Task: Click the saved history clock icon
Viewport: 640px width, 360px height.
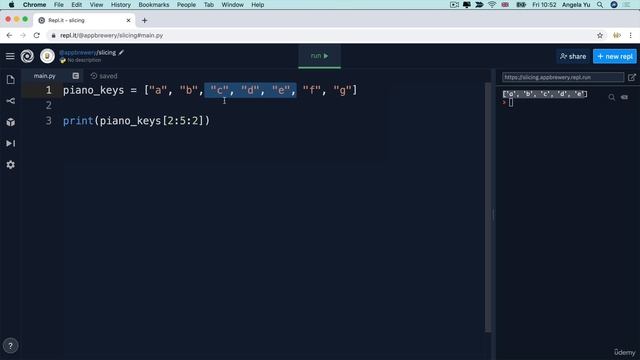Action: 94,76
